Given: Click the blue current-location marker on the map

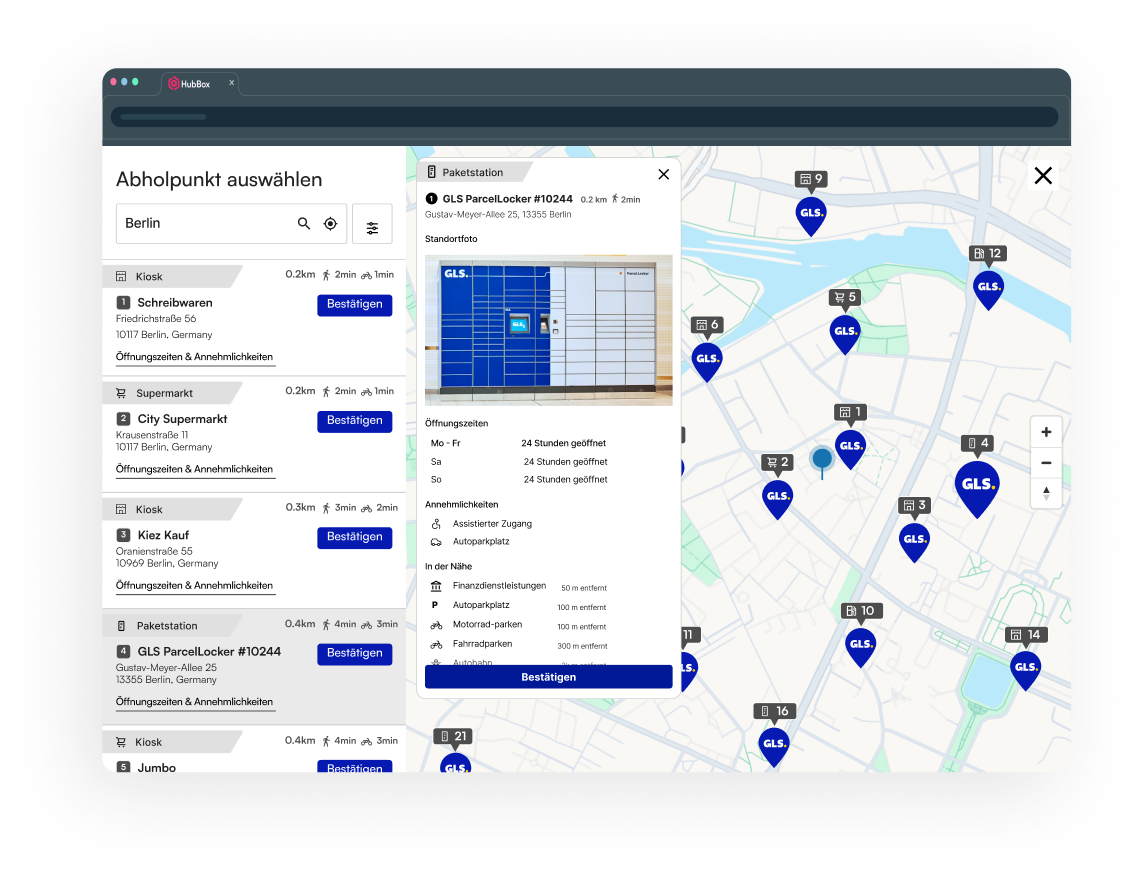Looking at the screenshot, I should click(822, 459).
